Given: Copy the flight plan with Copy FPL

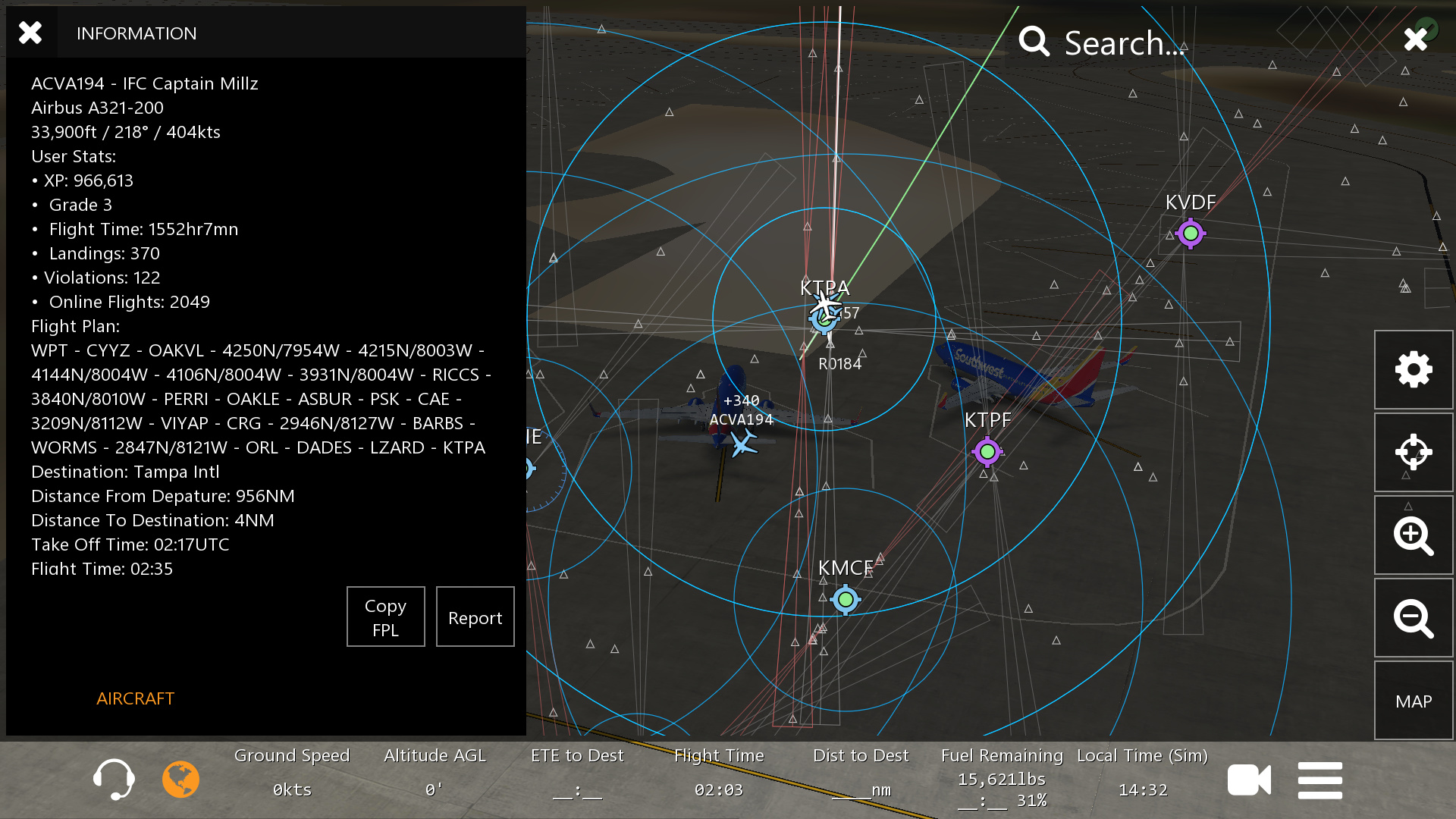Looking at the screenshot, I should click(x=385, y=617).
